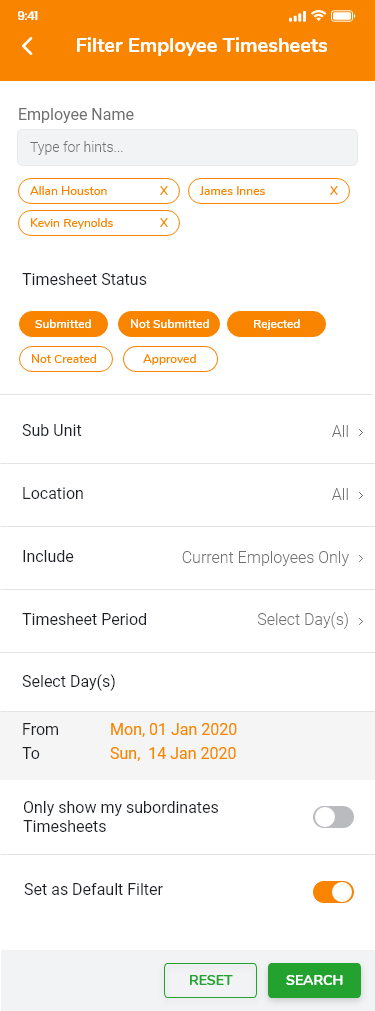Turn off Set as Default Filter

[334, 892]
